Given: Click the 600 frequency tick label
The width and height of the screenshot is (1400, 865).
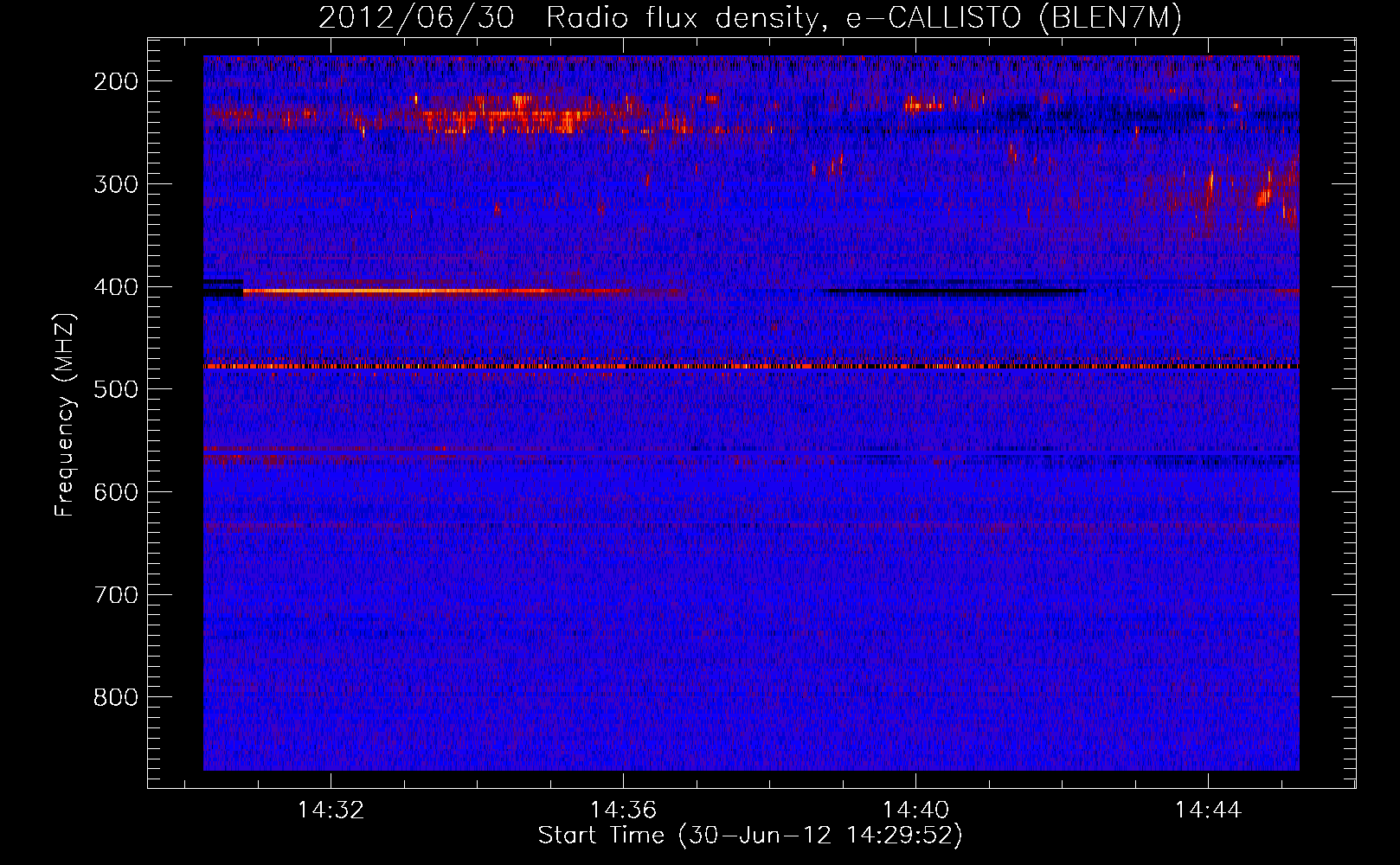Looking at the screenshot, I should pyautogui.click(x=115, y=492).
